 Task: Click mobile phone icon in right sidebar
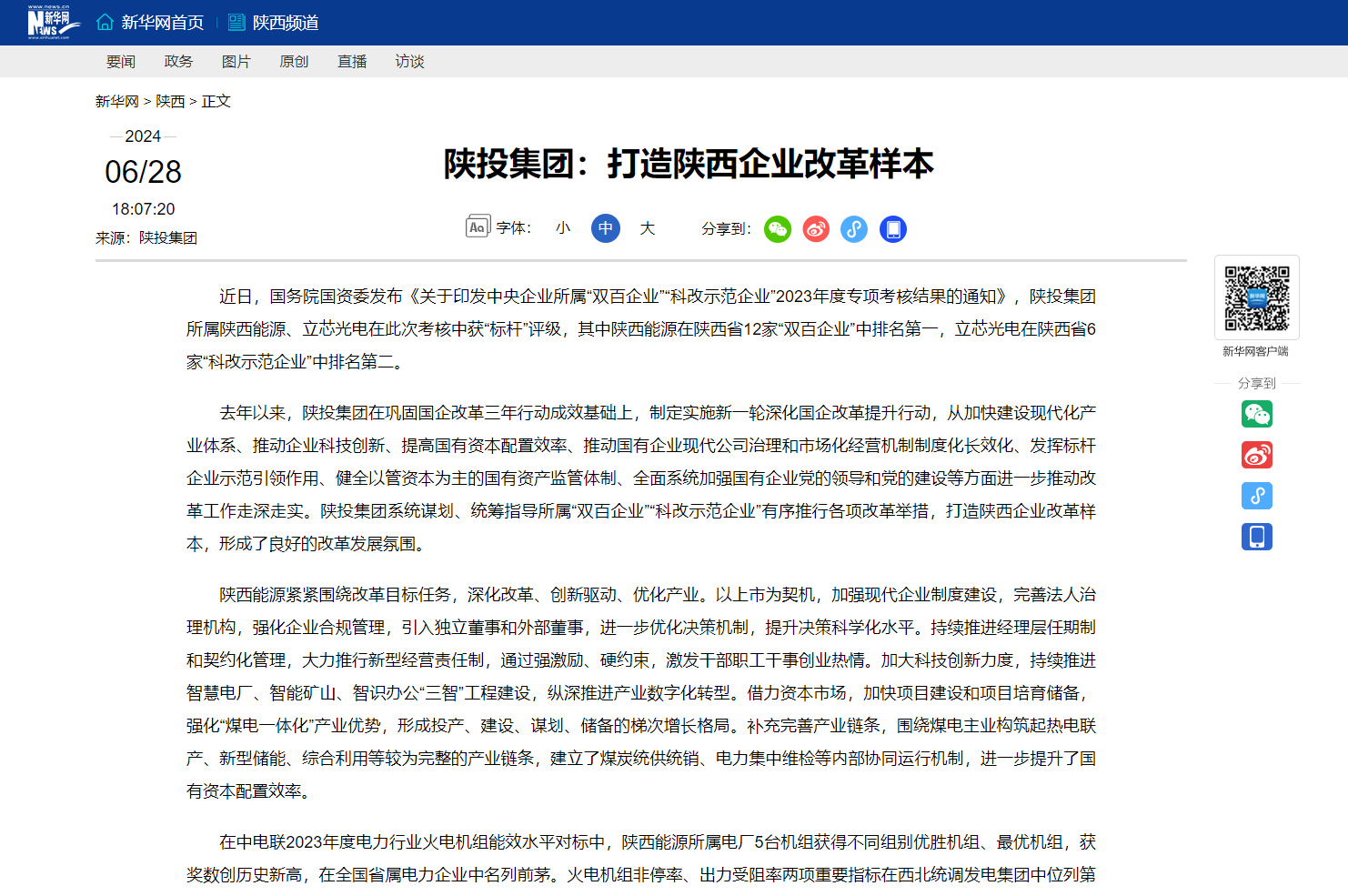click(1257, 537)
